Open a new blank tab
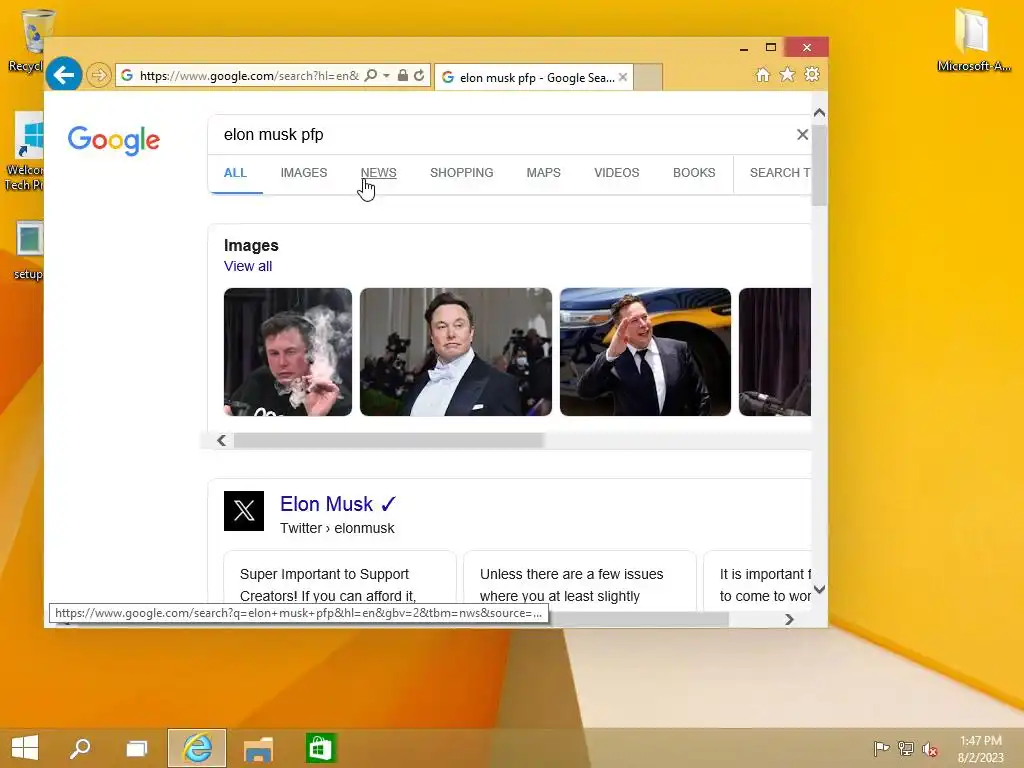1024x768 pixels. pos(648,77)
